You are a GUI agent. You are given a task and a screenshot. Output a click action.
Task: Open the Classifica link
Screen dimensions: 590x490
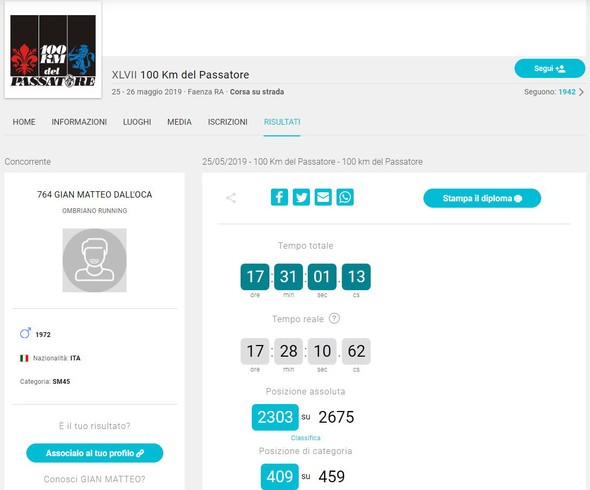coord(306,438)
